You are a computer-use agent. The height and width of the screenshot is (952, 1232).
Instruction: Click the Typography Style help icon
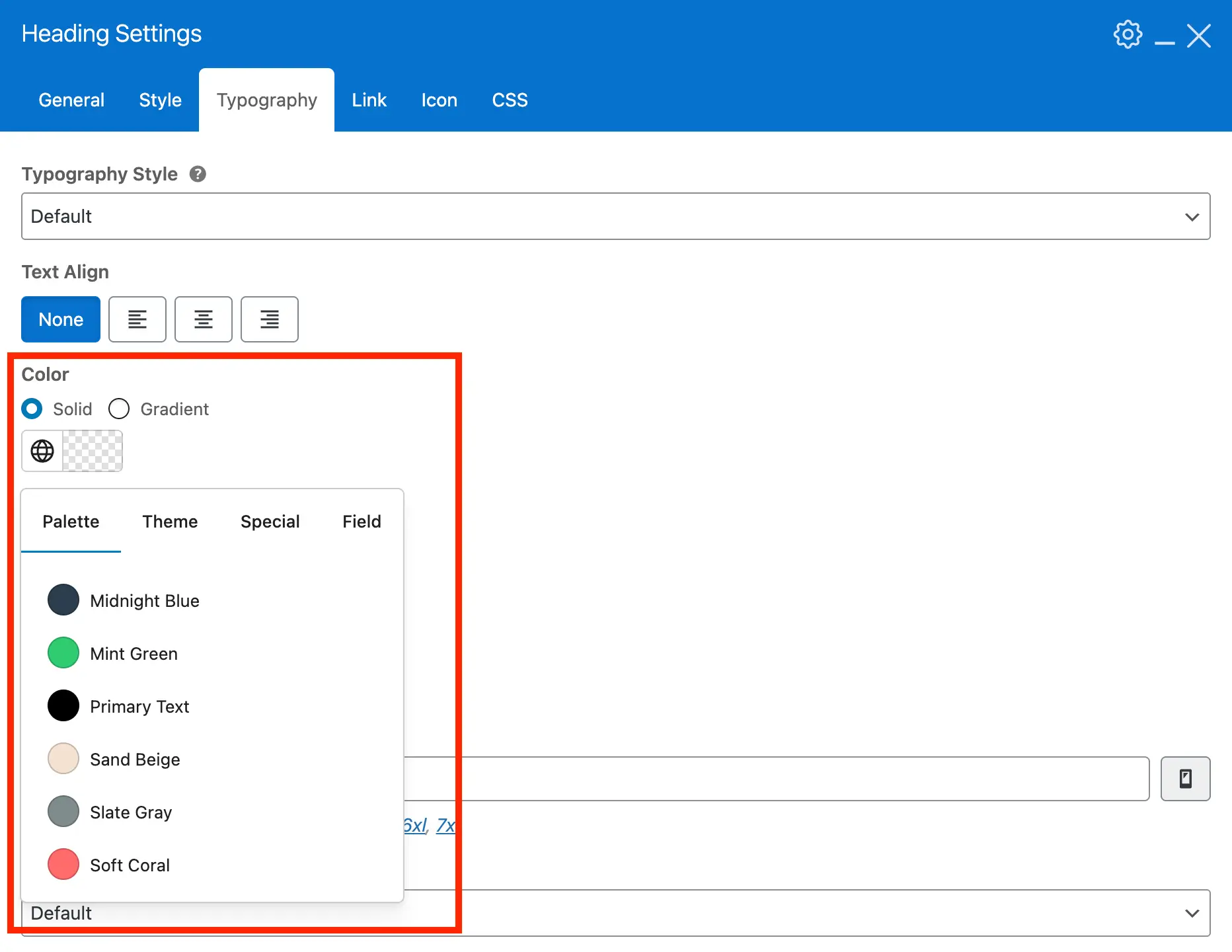coord(198,174)
